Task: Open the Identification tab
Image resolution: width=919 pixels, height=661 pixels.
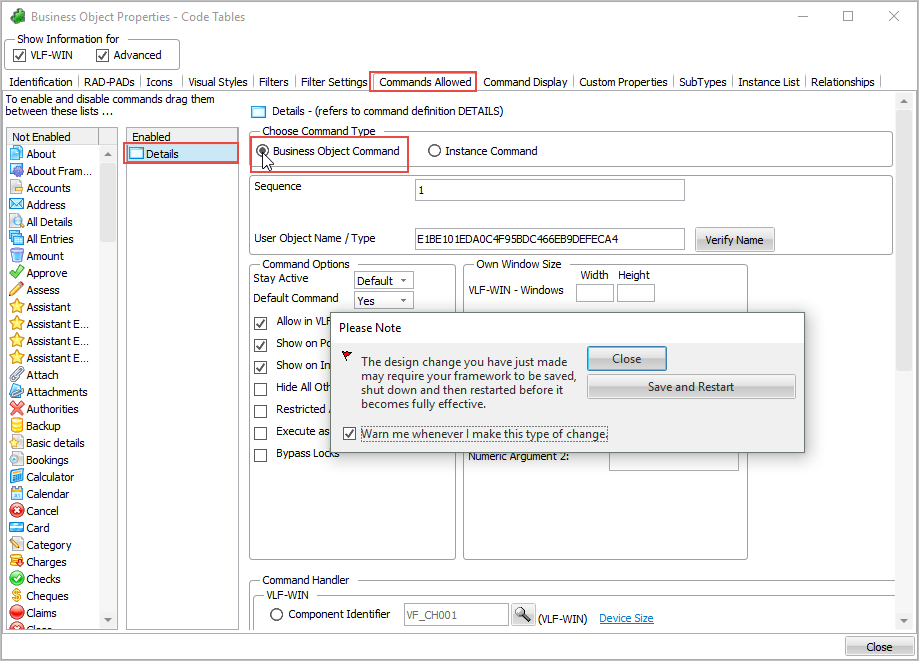Action: tap(40, 82)
